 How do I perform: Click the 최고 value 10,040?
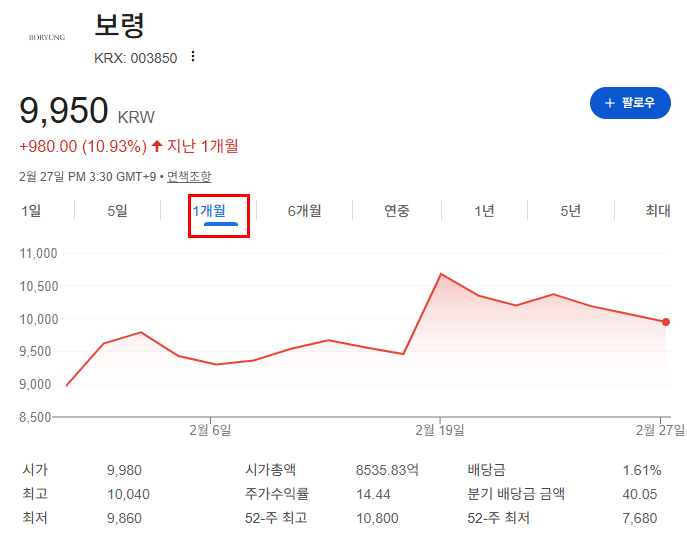[128, 494]
